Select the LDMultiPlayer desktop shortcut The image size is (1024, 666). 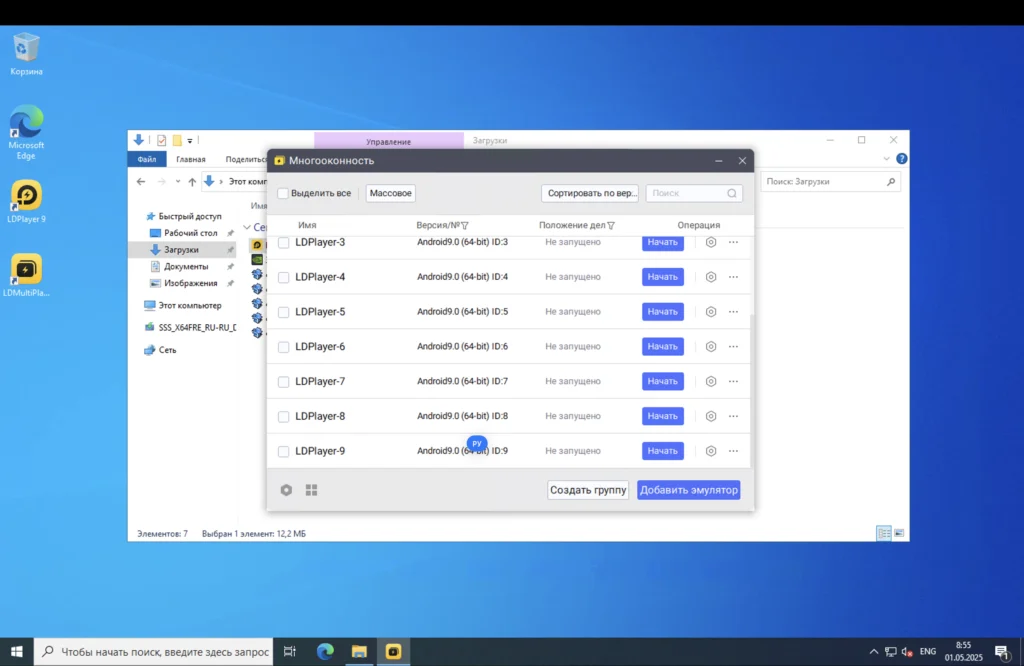coord(26,275)
